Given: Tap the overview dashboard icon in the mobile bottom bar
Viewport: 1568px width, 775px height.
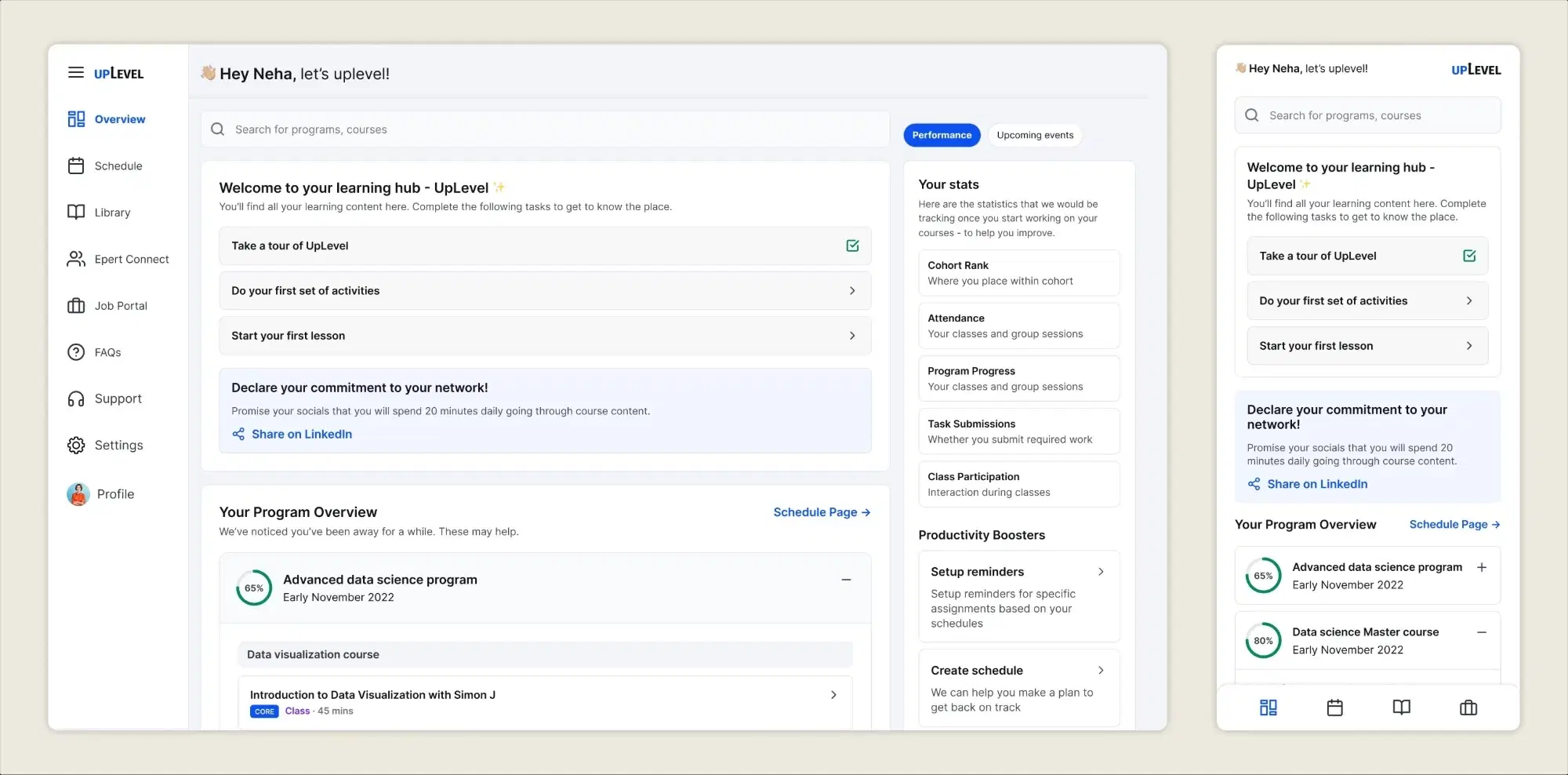Looking at the screenshot, I should pos(1269,708).
